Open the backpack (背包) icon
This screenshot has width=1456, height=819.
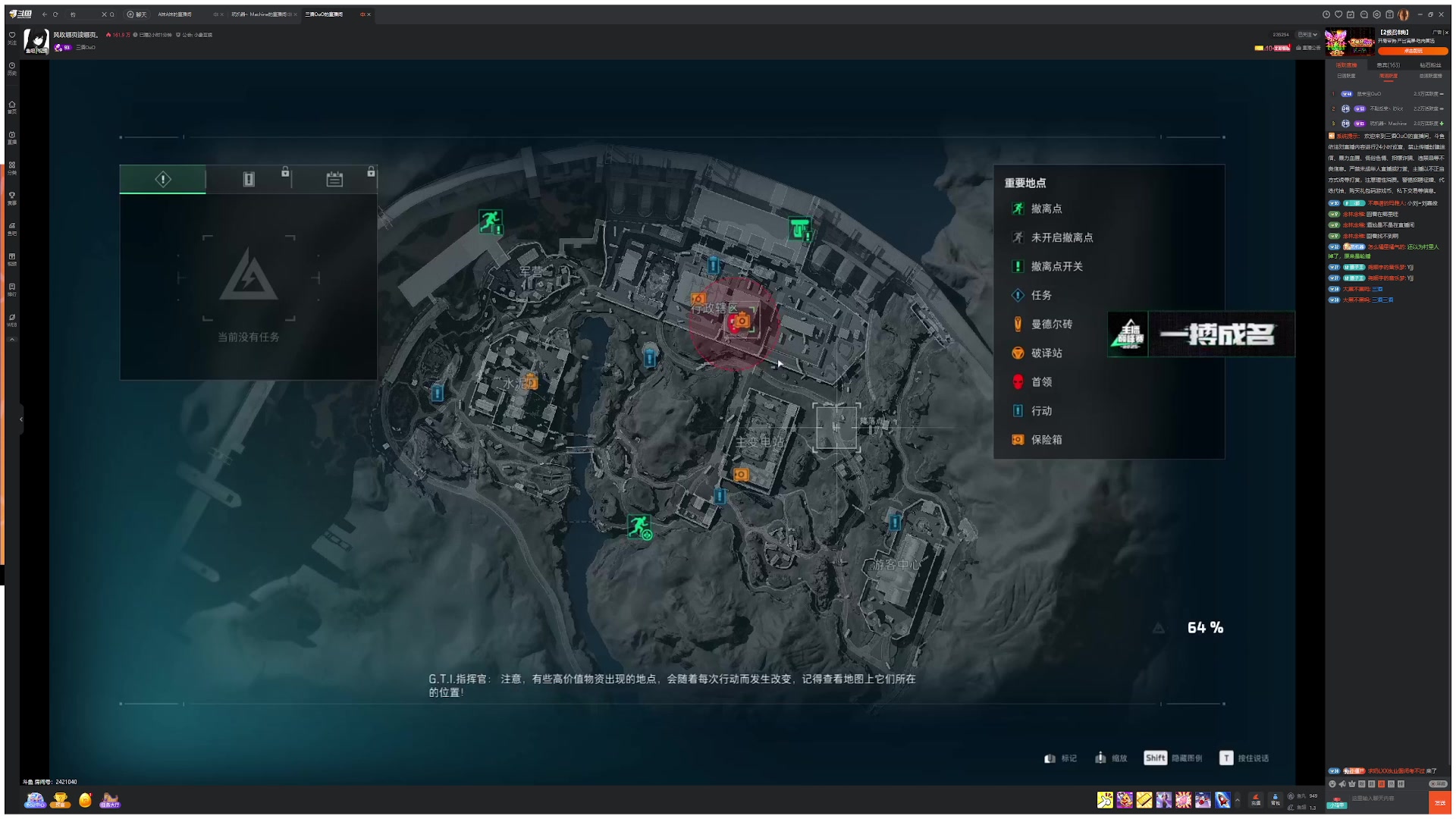(1276, 800)
